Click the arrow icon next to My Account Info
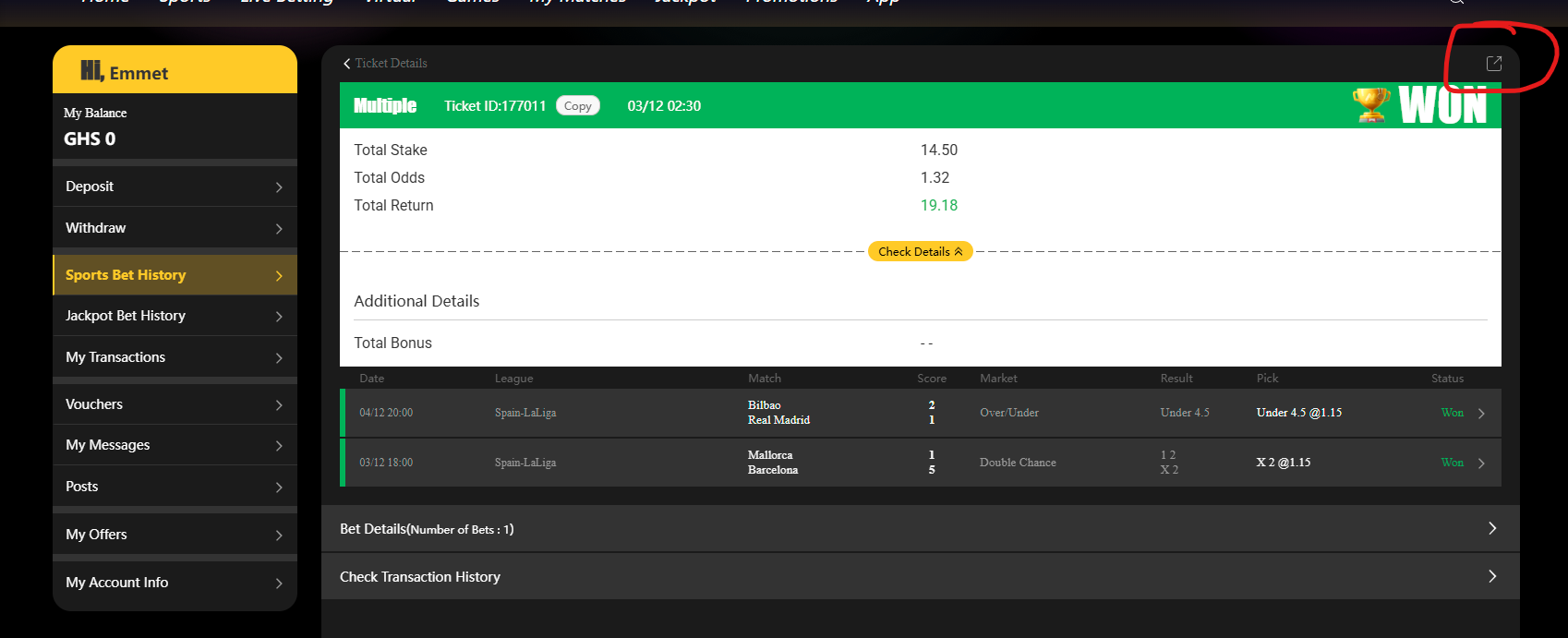The width and height of the screenshot is (1568, 638). click(x=279, y=584)
